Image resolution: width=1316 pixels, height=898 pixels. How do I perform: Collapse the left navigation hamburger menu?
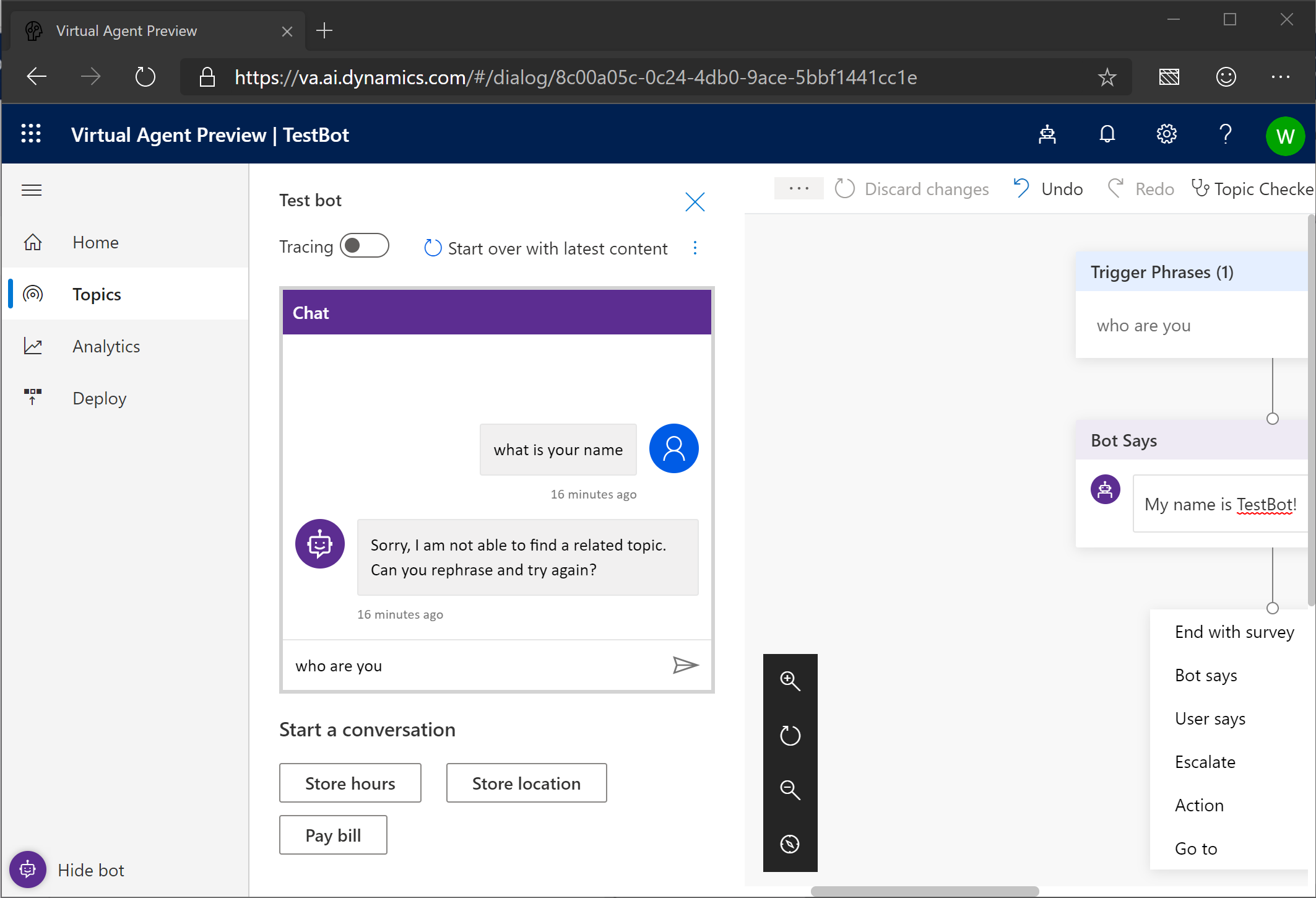[x=32, y=190]
